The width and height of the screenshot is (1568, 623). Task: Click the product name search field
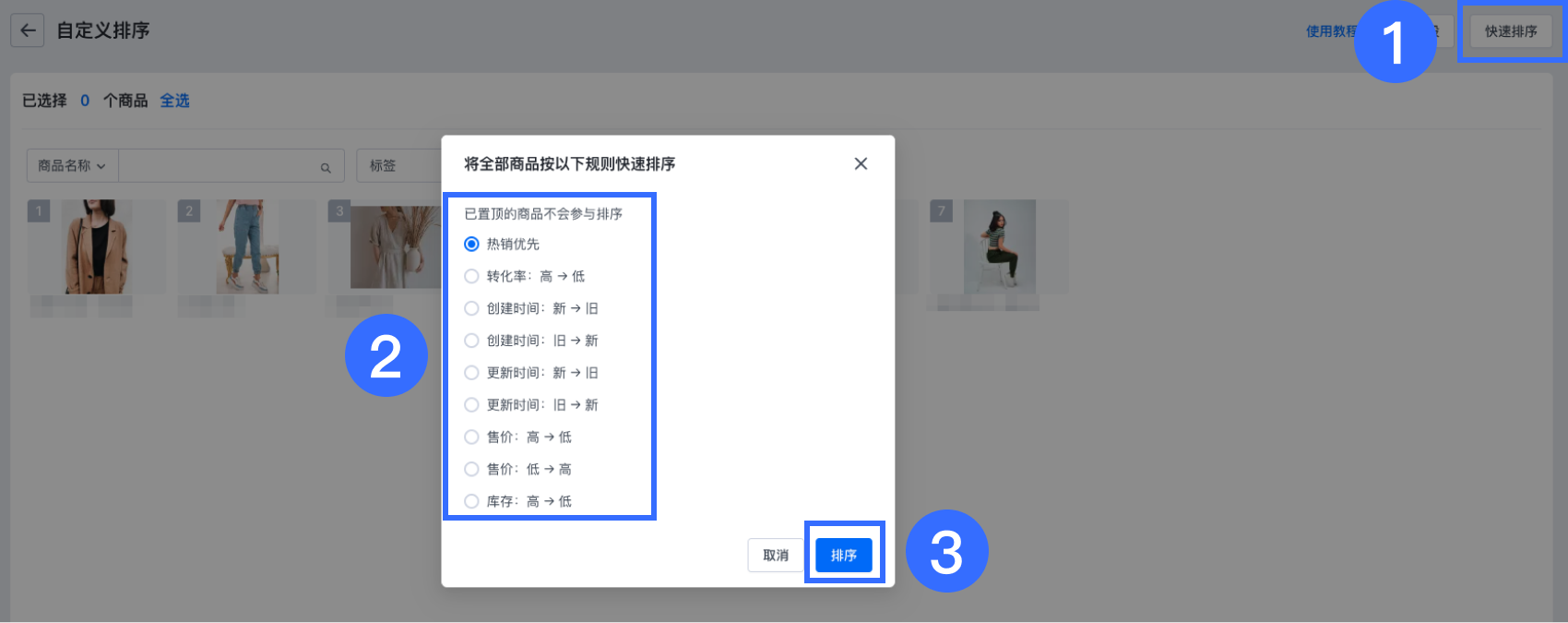tap(231, 166)
